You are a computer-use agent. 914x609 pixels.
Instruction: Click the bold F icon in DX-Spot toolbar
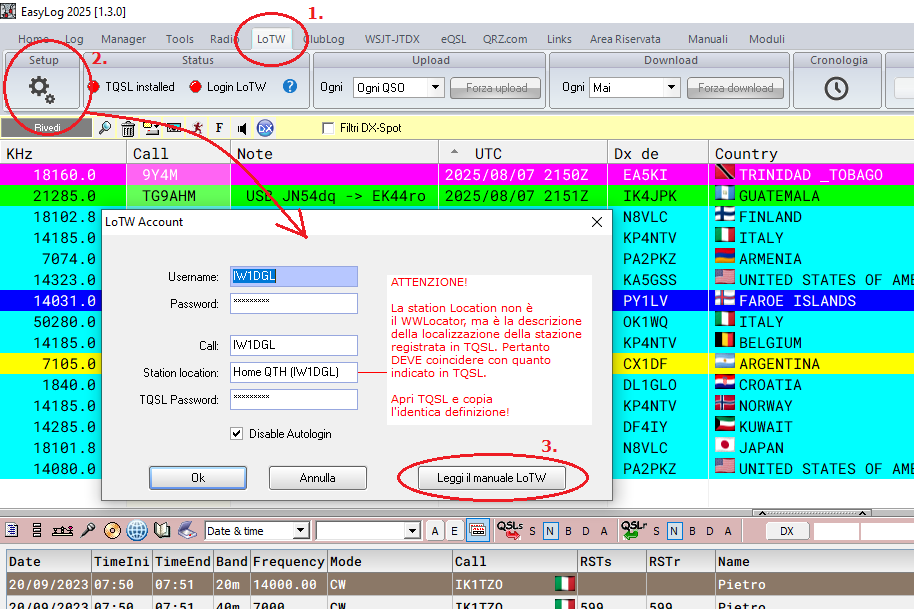click(x=219, y=128)
